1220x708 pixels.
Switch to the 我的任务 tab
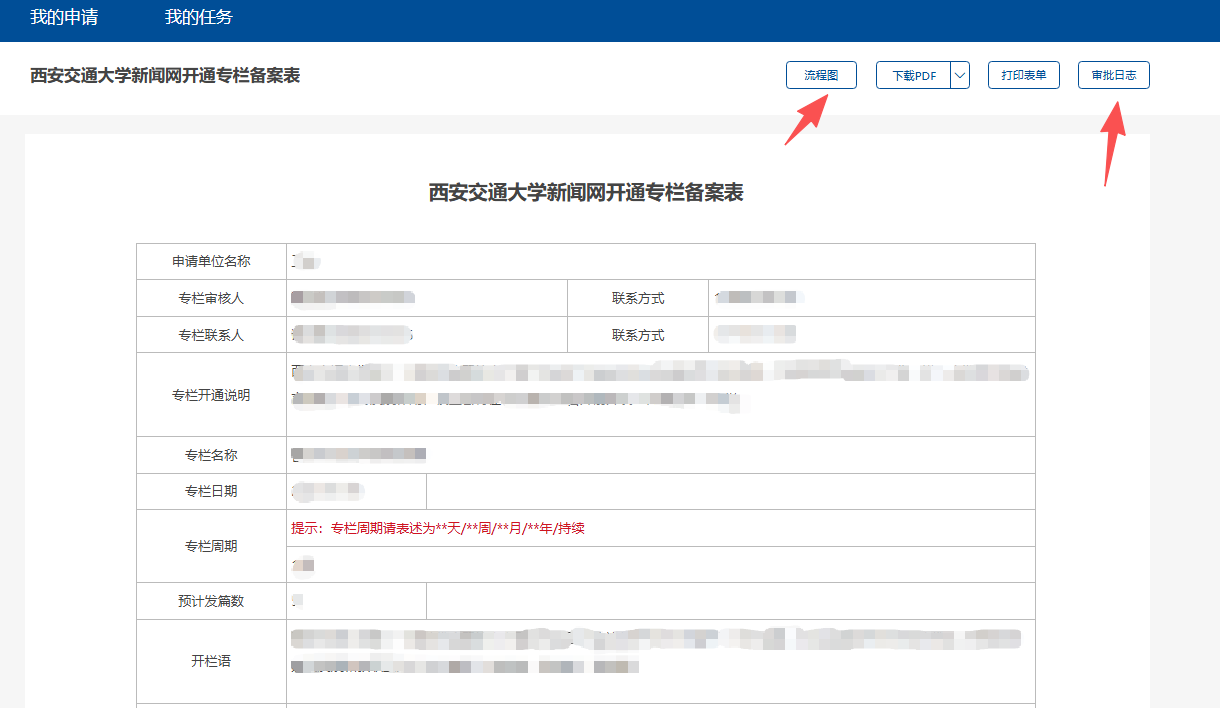point(198,17)
